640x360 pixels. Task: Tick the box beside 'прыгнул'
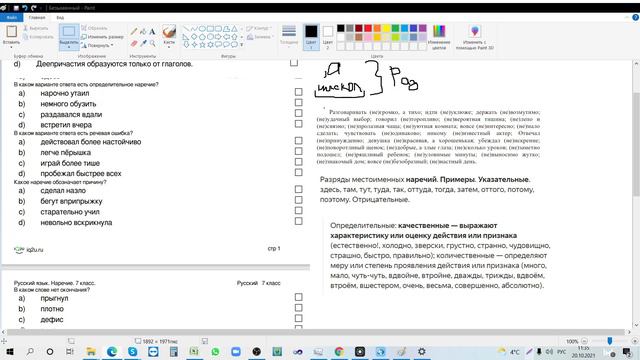click(298, 298)
